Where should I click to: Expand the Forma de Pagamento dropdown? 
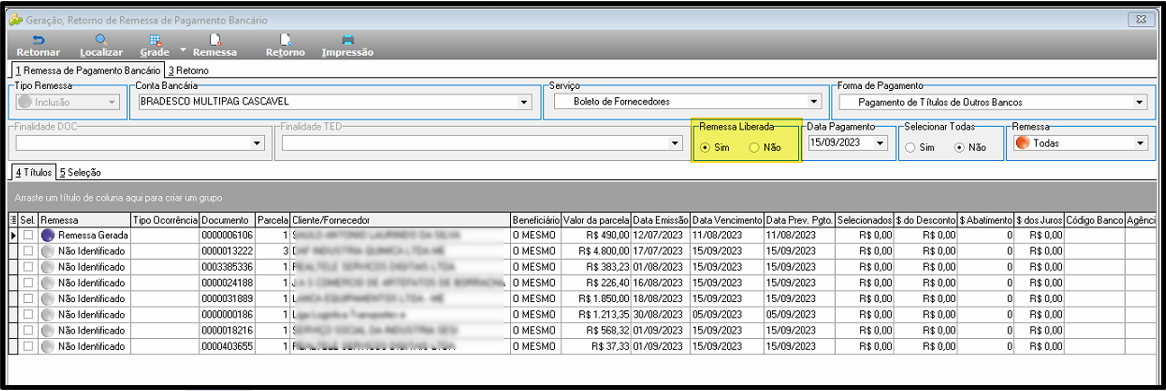coord(1140,102)
